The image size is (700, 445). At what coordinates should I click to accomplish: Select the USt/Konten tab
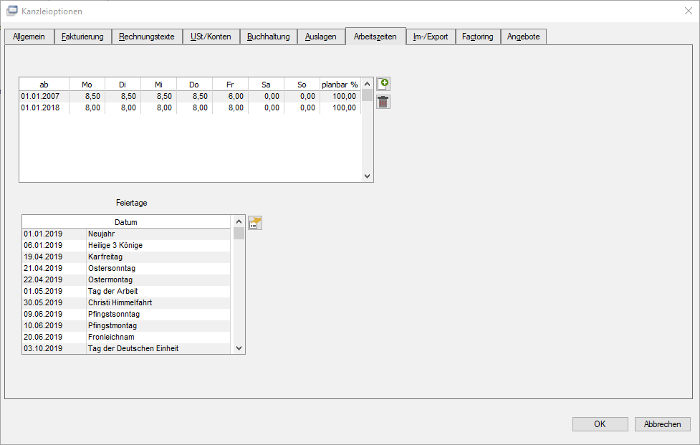coord(211,37)
